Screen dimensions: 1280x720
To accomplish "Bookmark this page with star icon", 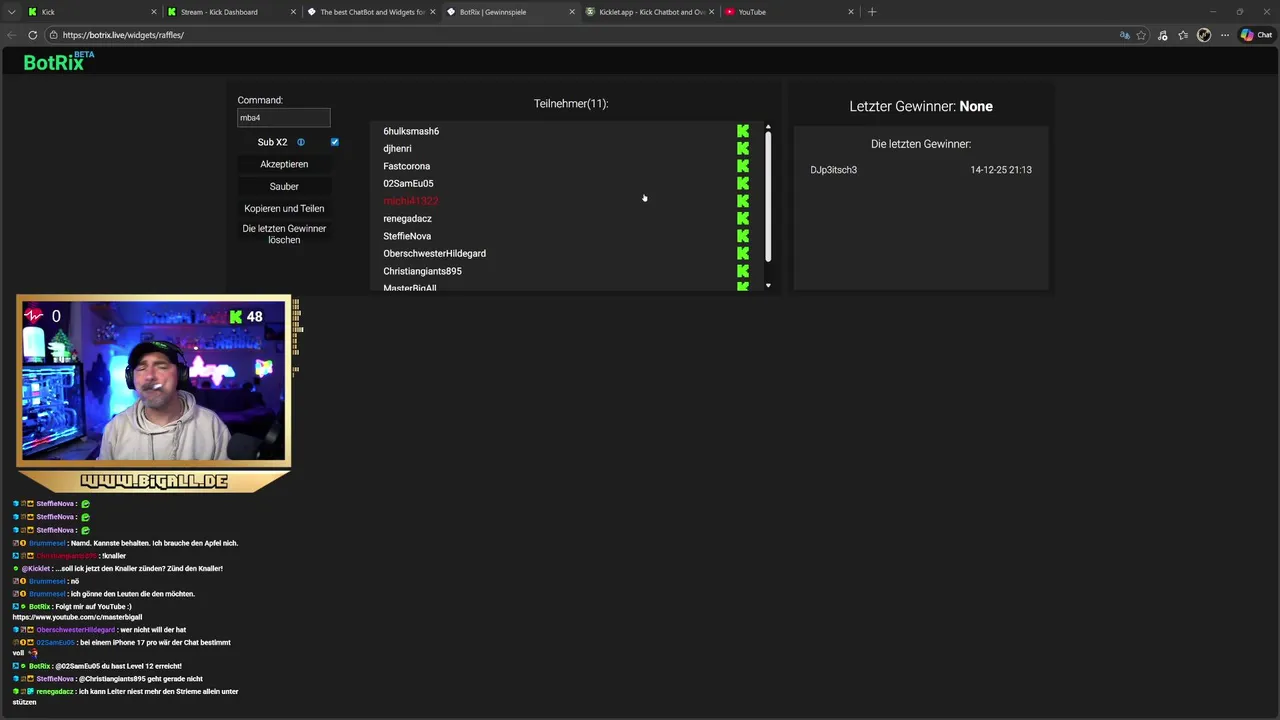I will 1141,35.
